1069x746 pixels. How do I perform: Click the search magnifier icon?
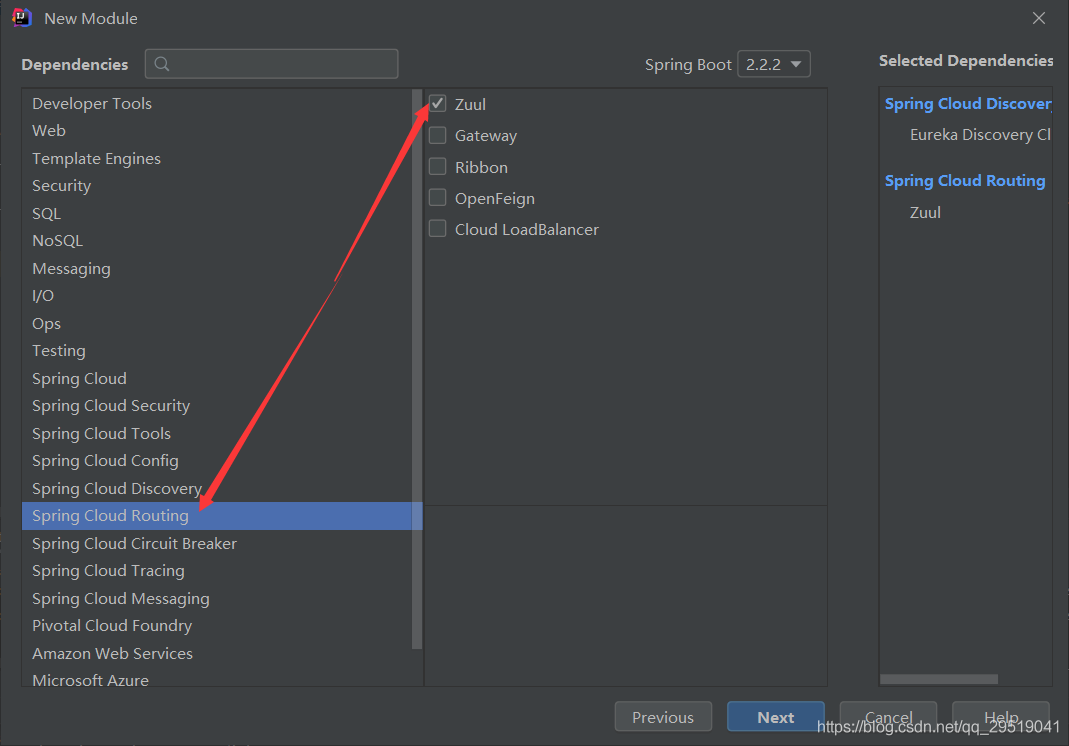click(x=162, y=64)
